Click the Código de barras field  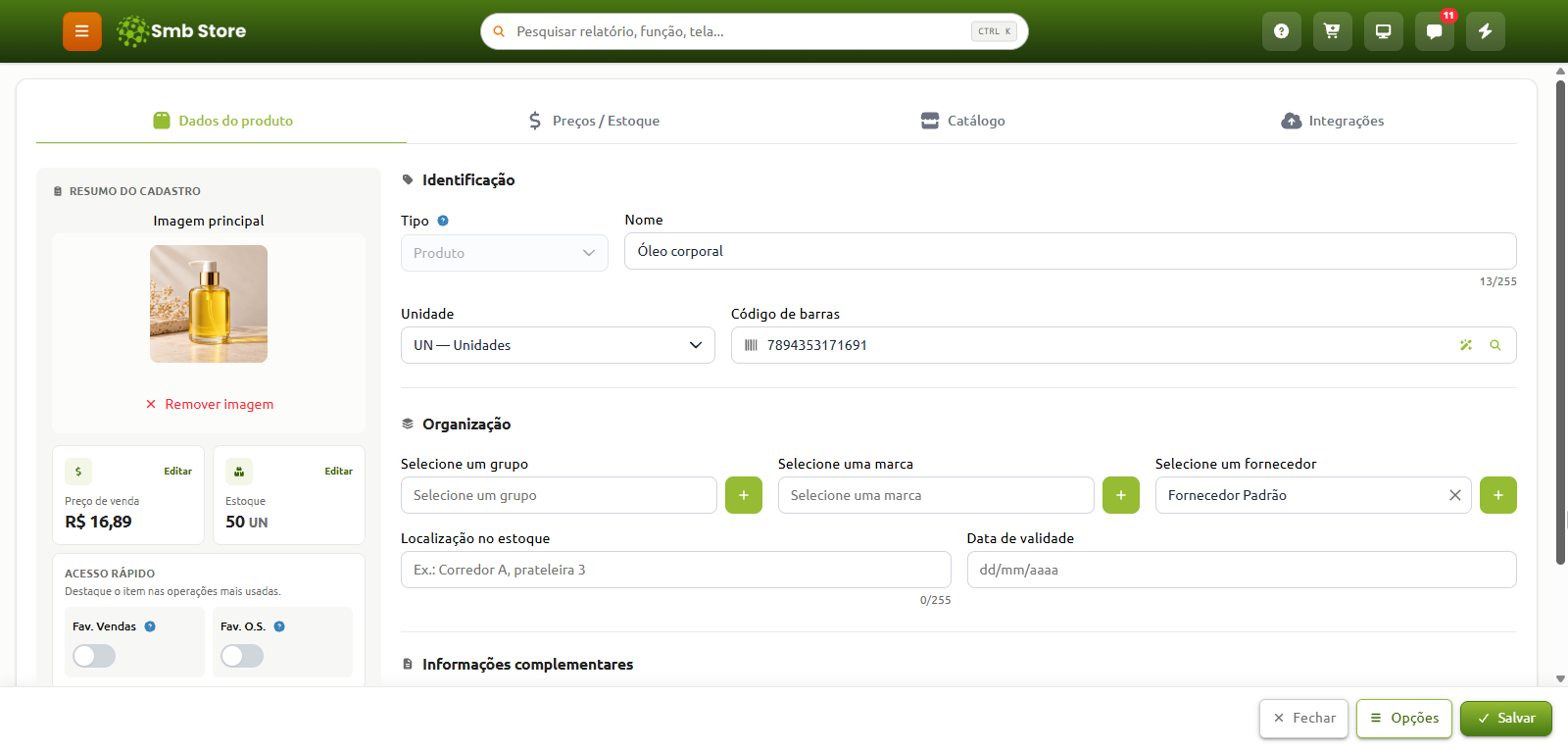click(1124, 345)
